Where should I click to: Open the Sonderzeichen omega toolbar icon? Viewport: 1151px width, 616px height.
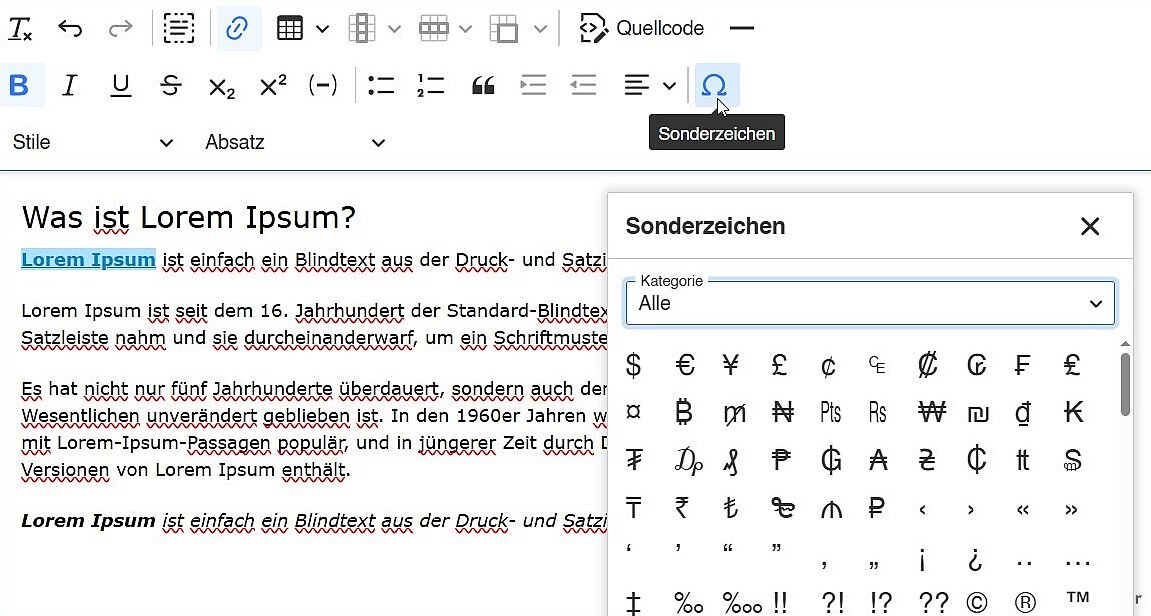pos(716,85)
